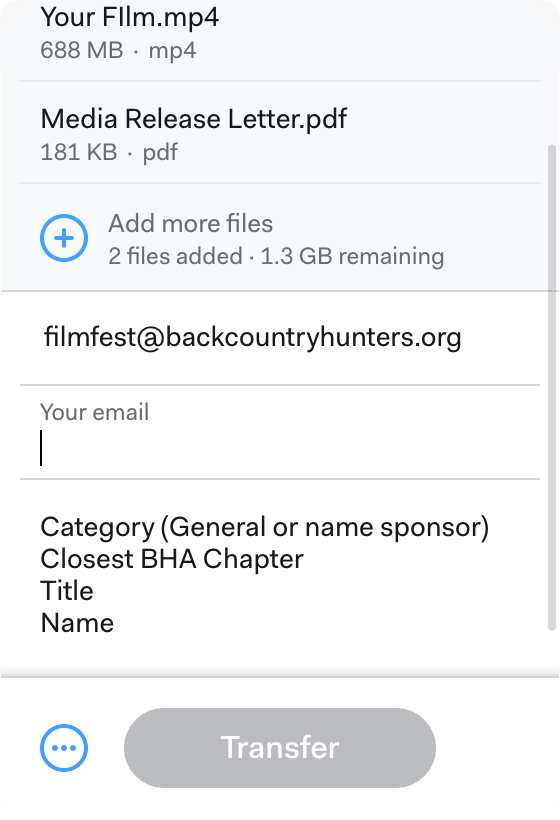
Task: Click the plus icon to add files
Action: point(64,238)
